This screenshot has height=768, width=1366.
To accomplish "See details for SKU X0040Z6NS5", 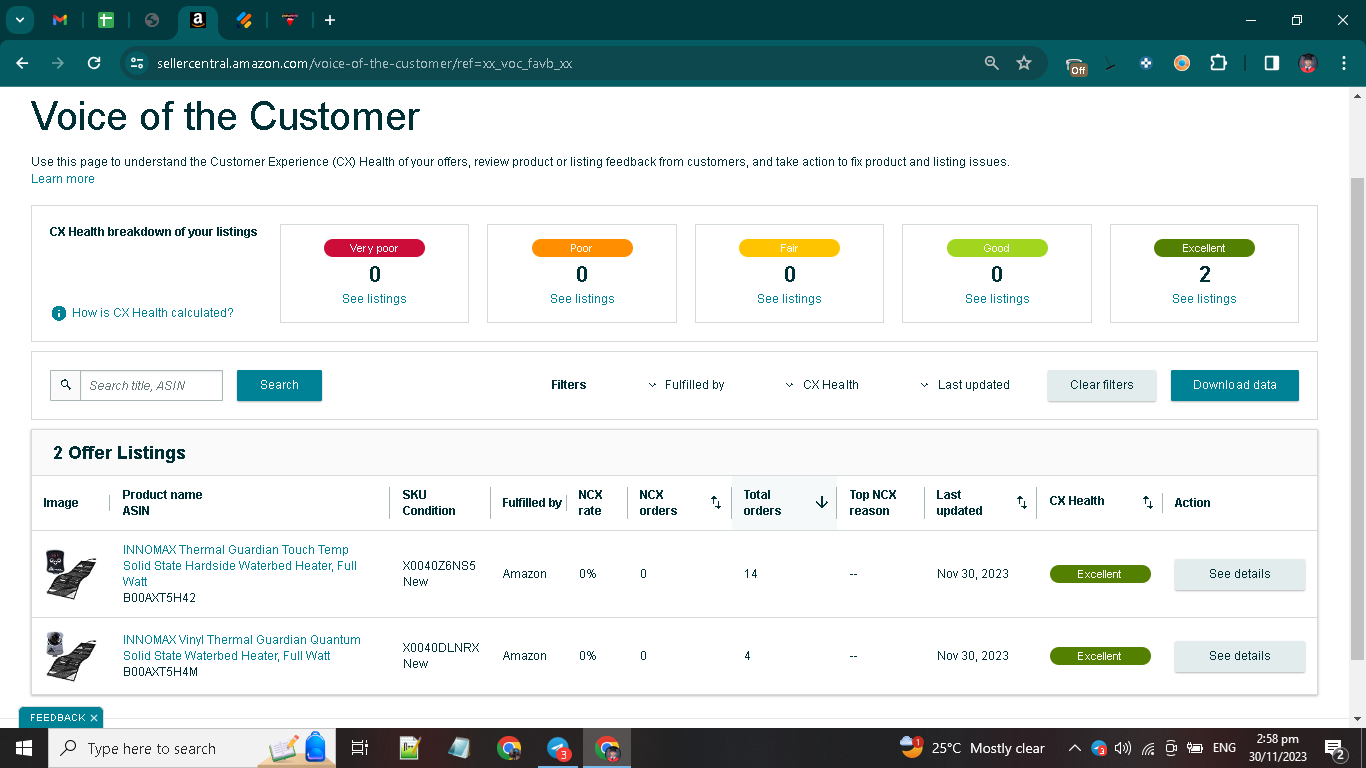I will tap(1239, 574).
